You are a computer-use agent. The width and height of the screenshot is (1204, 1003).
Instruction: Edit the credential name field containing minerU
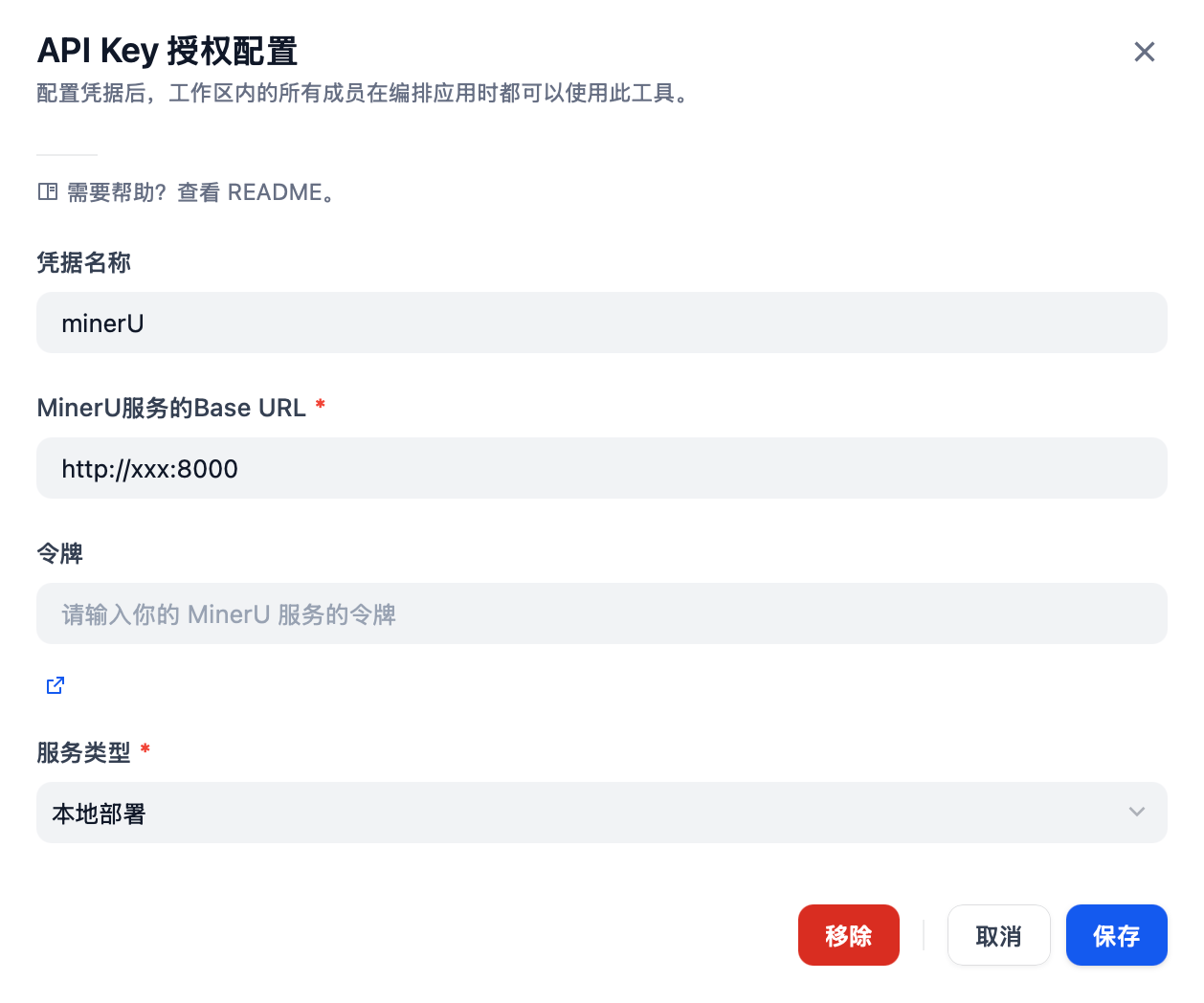[602, 323]
